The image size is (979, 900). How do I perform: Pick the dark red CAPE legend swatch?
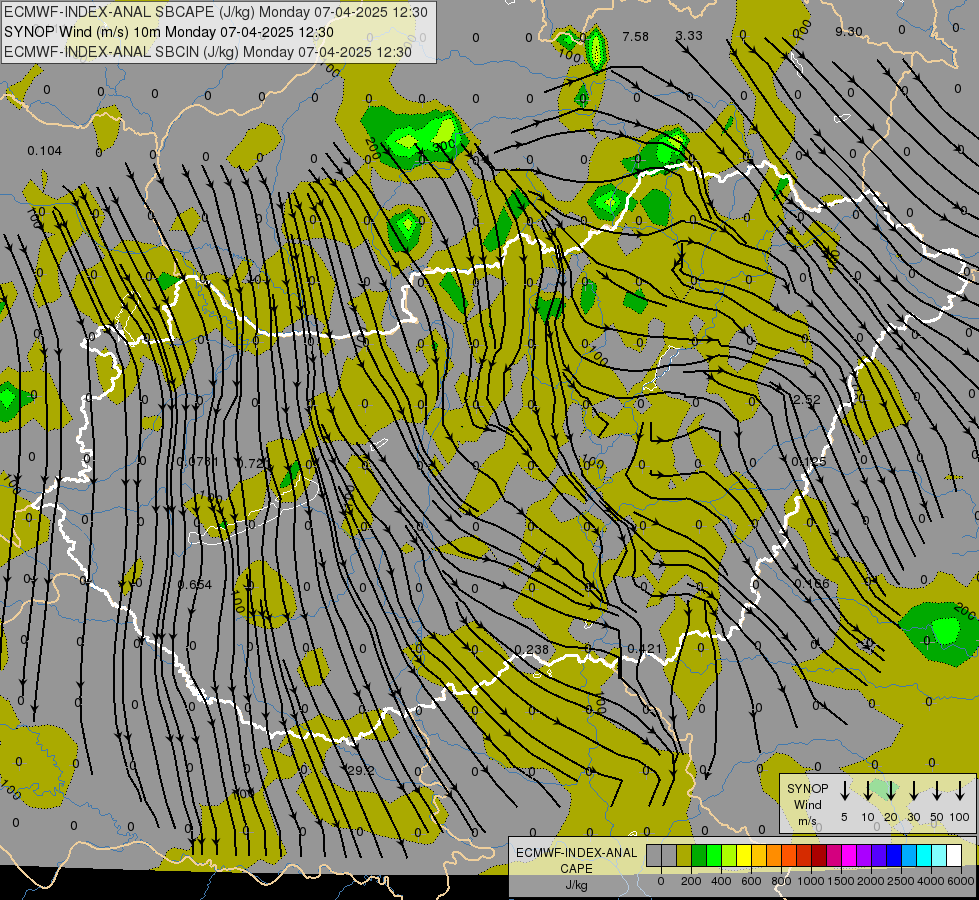coord(819,855)
